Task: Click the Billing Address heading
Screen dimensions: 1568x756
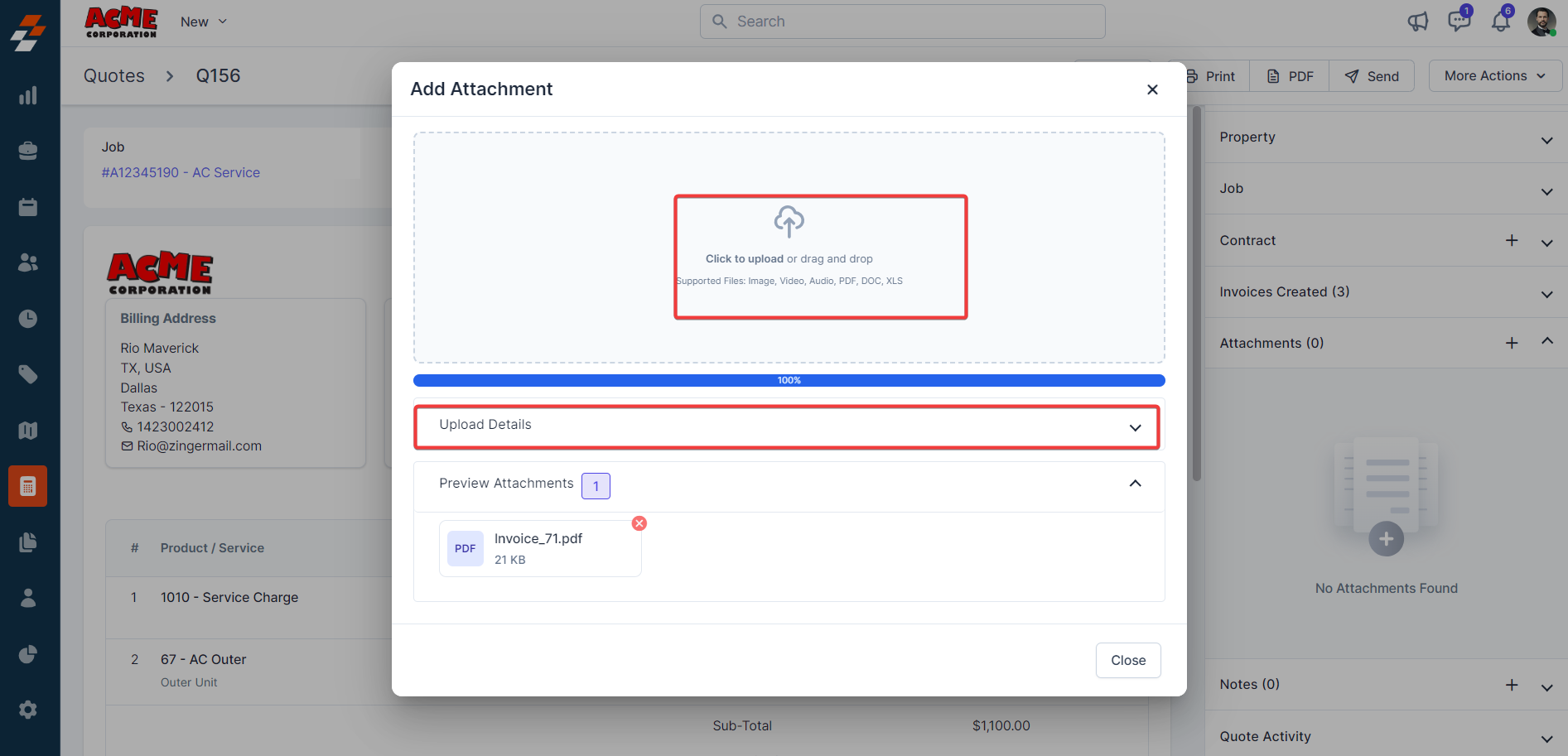Action: 168,318
